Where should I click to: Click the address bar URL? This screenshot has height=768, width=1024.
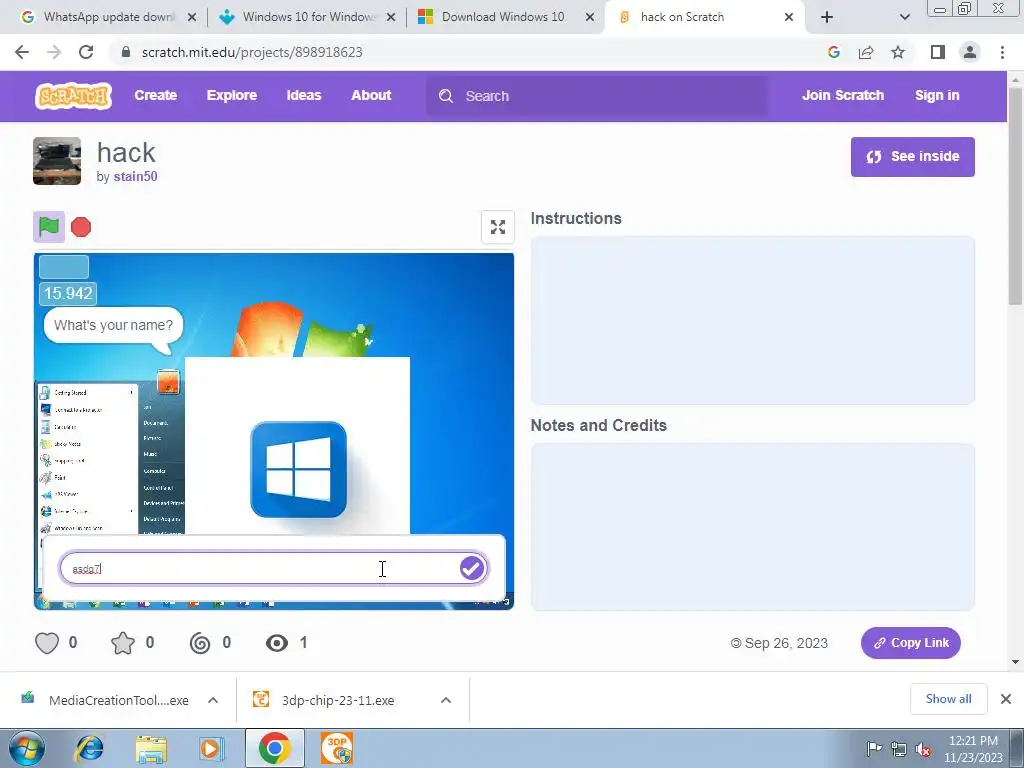tap(251, 52)
